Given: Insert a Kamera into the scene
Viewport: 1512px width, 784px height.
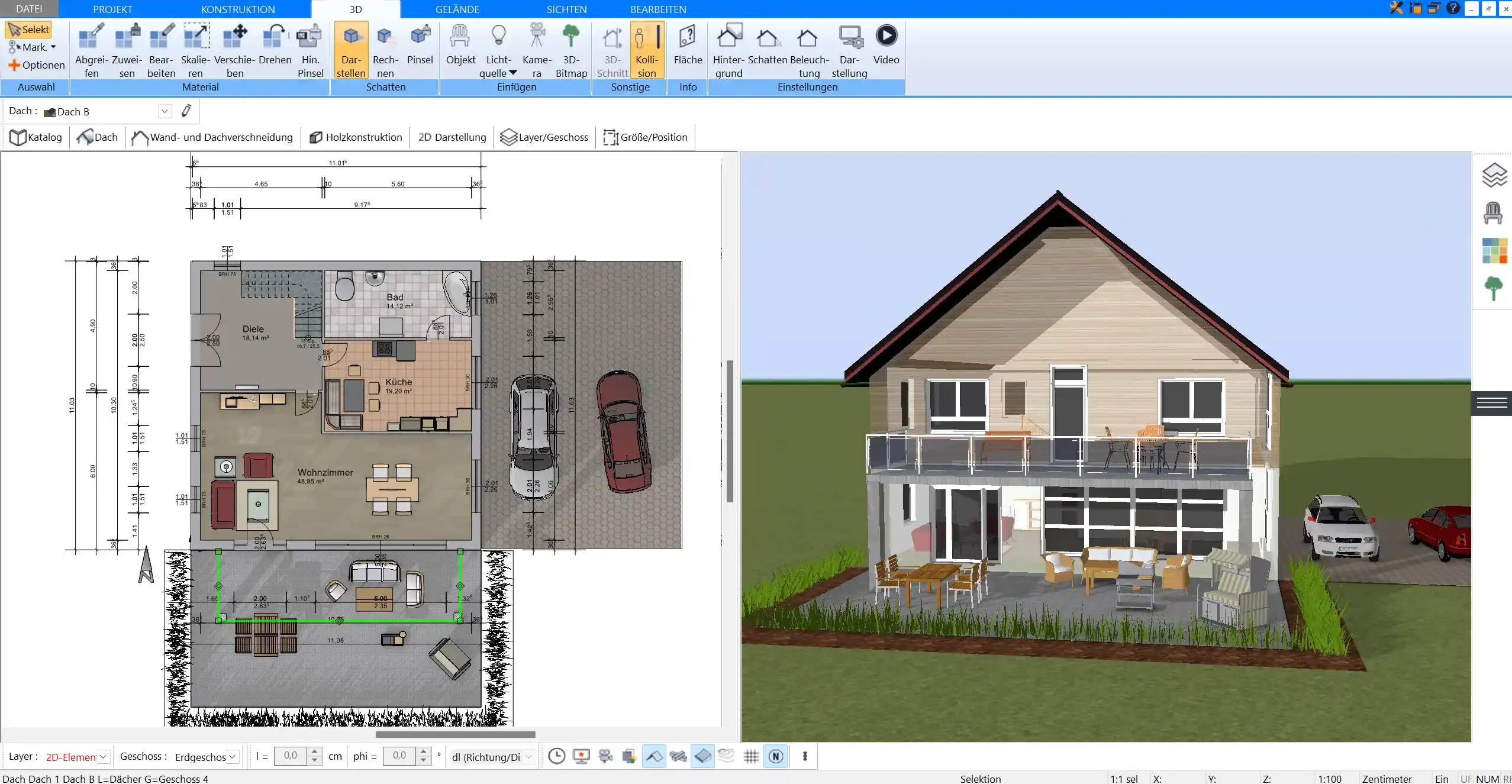Looking at the screenshot, I should pos(537,50).
